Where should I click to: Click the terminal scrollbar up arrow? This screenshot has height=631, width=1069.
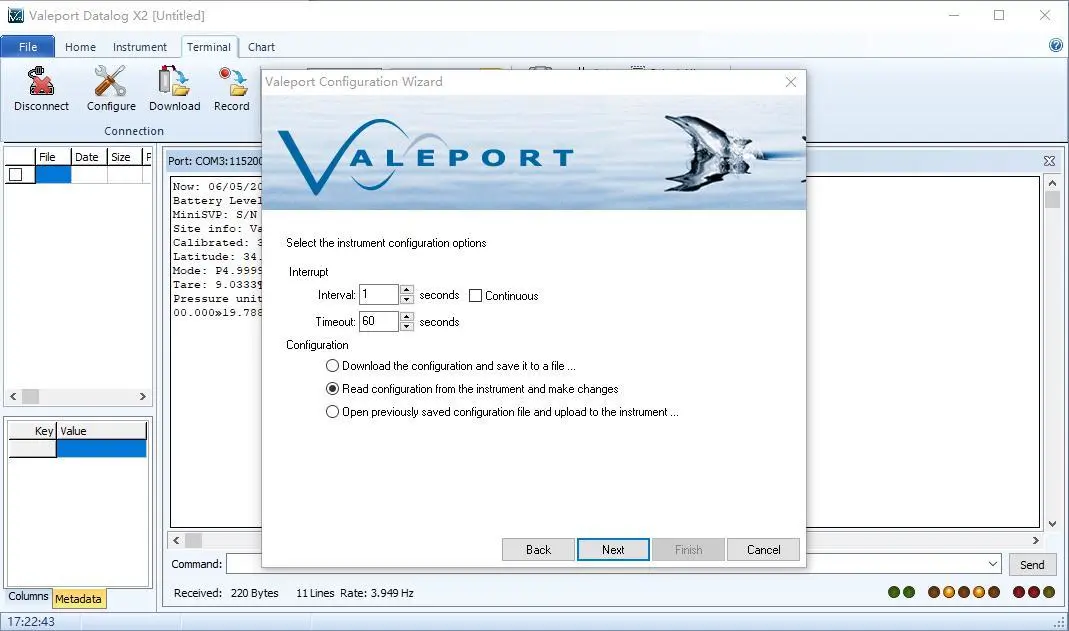click(1053, 183)
